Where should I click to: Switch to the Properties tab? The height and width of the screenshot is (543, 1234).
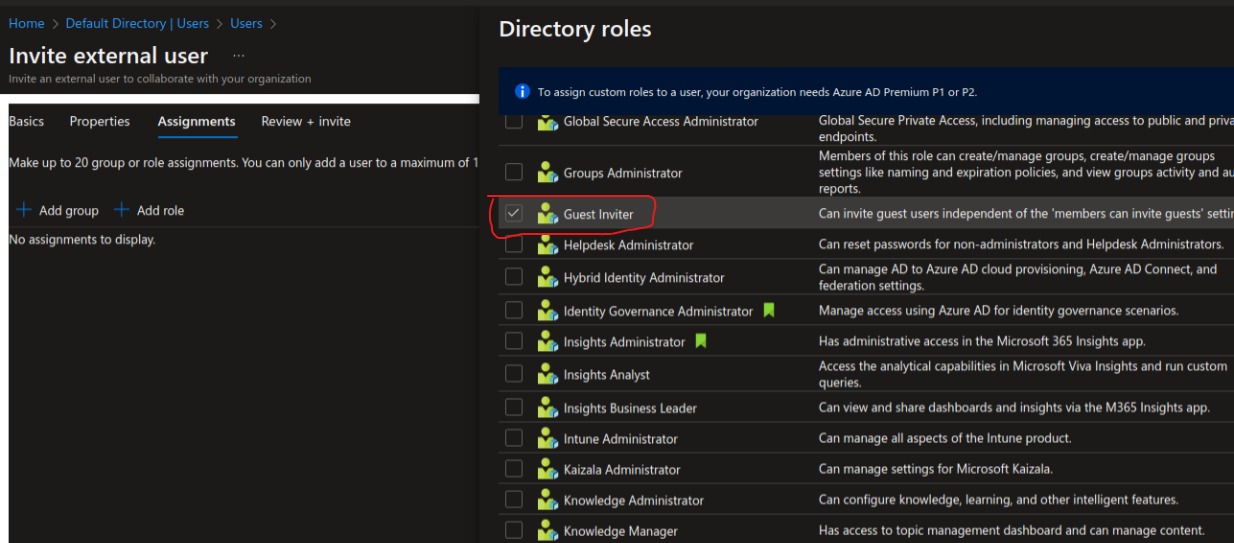pyautogui.click(x=100, y=122)
